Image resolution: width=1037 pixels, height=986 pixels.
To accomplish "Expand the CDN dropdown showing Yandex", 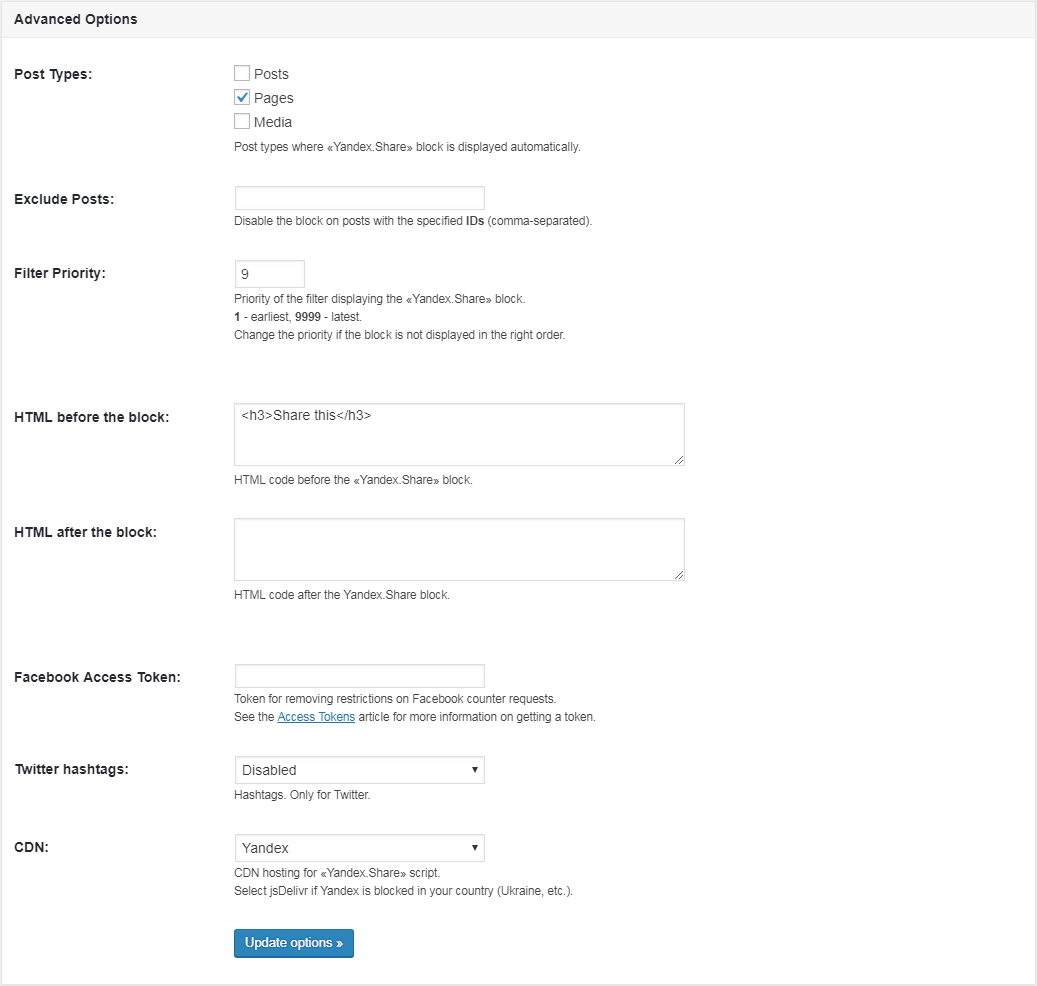I will pyautogui.click(x=359, y=848).
